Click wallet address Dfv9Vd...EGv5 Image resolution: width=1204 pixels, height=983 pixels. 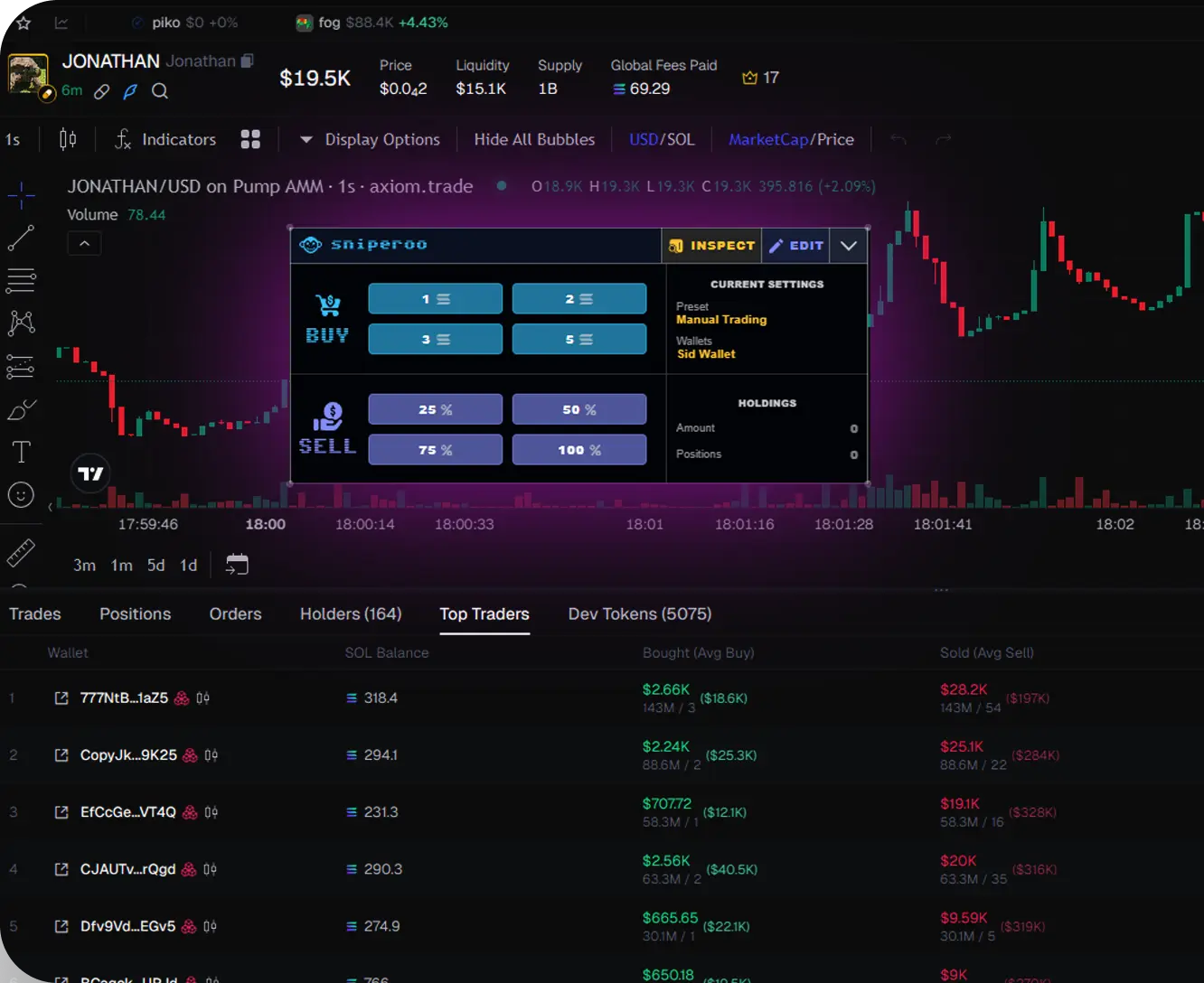[x=127, y=926]
